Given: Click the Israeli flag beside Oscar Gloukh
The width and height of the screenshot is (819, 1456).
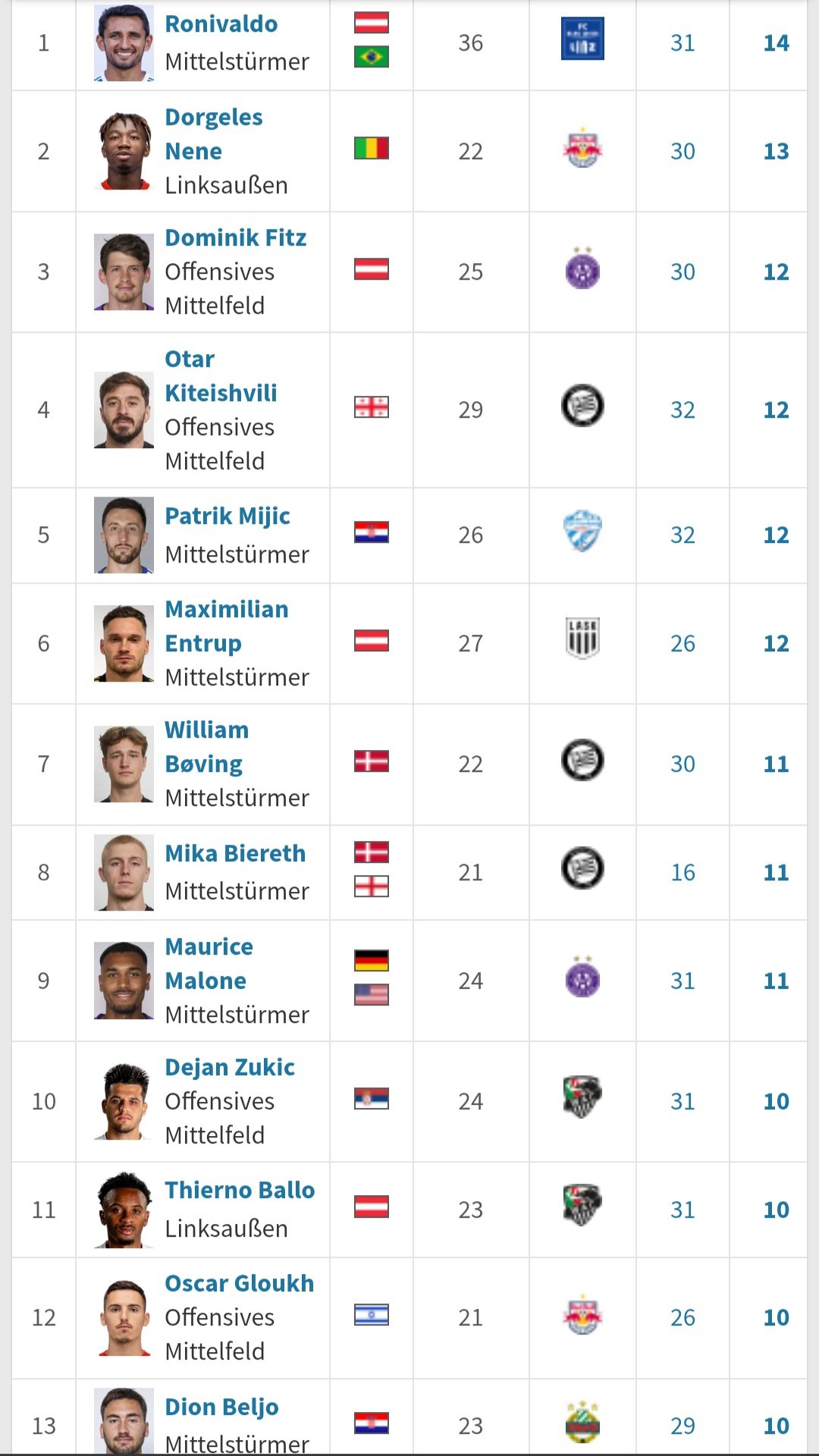Looking at the screenshot, I should [372, 1314].
